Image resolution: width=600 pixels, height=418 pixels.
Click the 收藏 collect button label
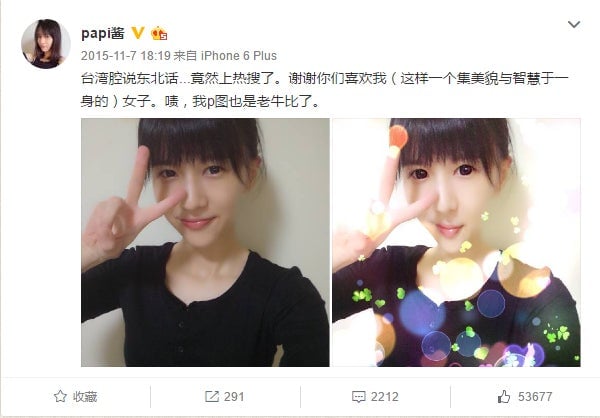85,397
